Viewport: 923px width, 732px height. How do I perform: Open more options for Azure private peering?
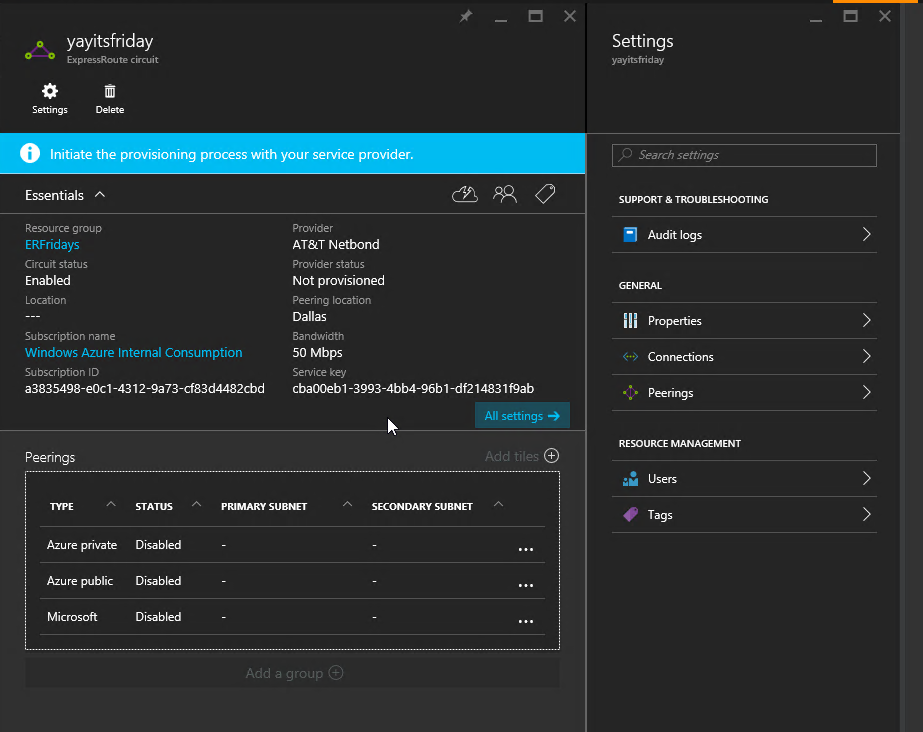[525, 548]
